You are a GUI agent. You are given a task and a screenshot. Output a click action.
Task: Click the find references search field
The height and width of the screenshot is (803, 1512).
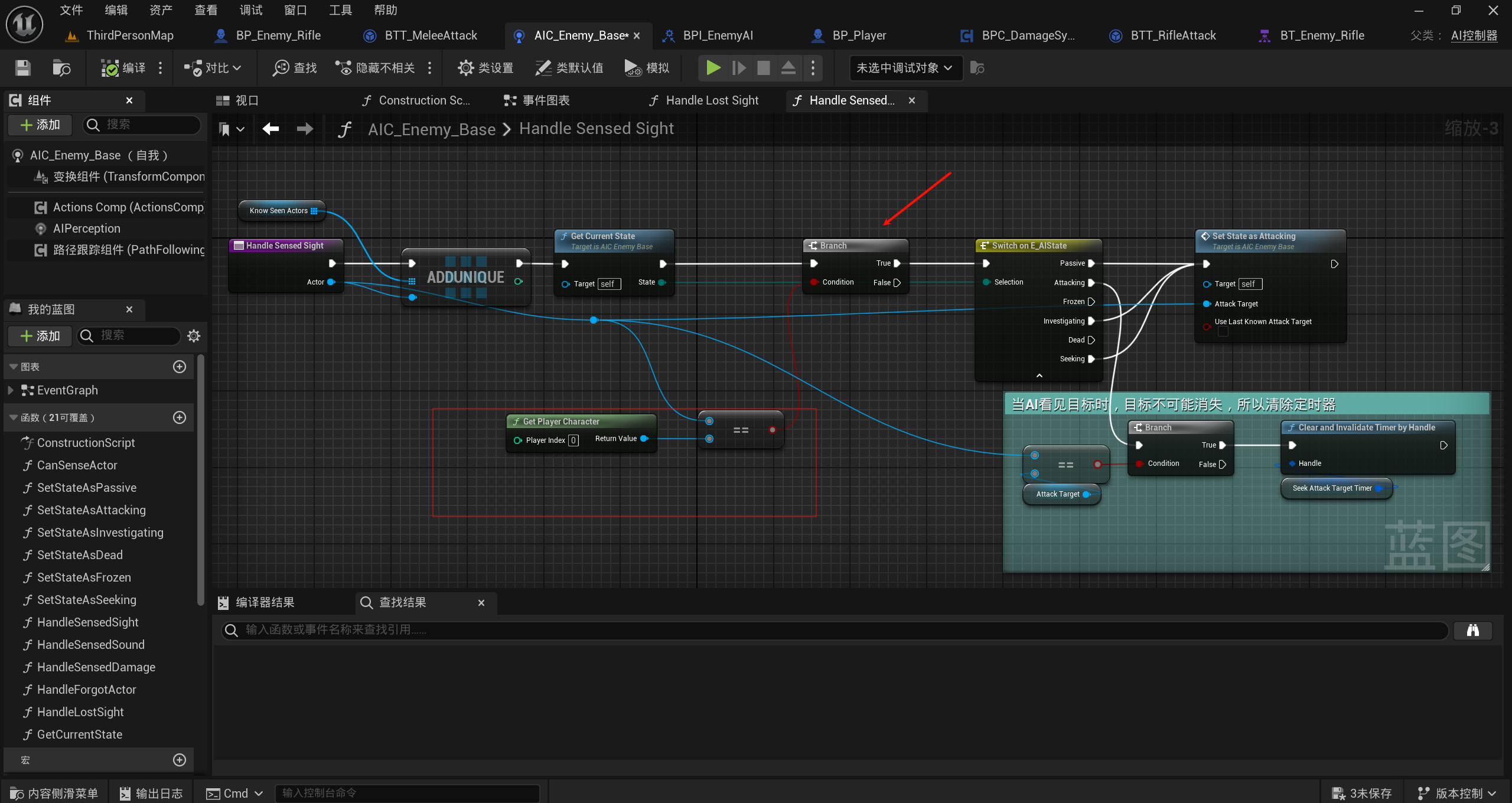point(833,630)
